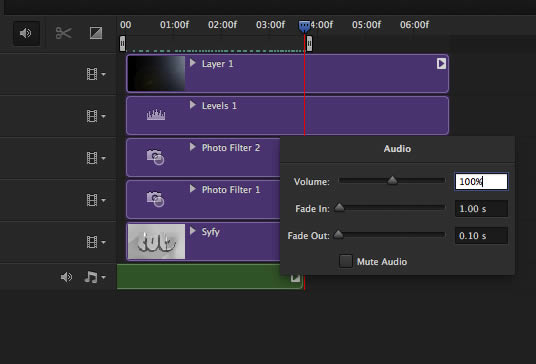Open the Photo Filter 1 track filmstrip menu
This screenshot has height=364, width=536.
[96, 200]
